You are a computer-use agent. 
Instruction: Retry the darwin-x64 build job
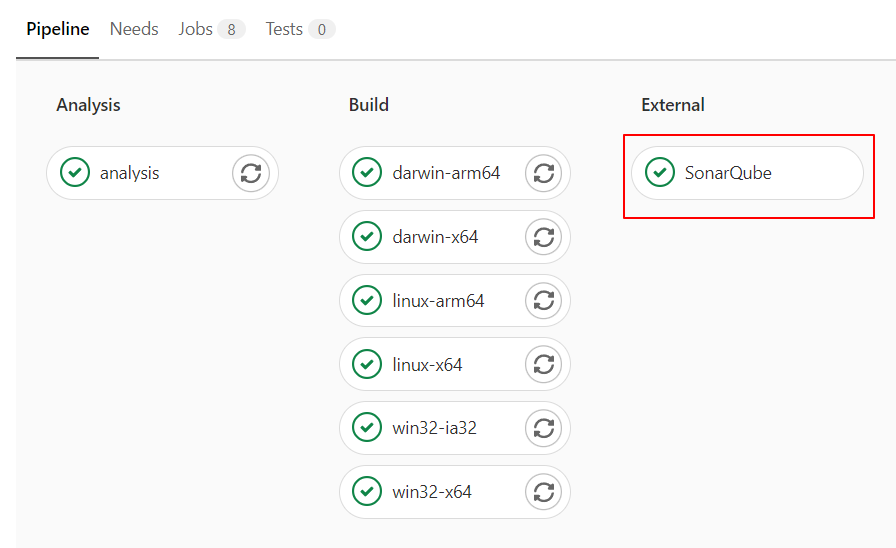pos(543,237)
